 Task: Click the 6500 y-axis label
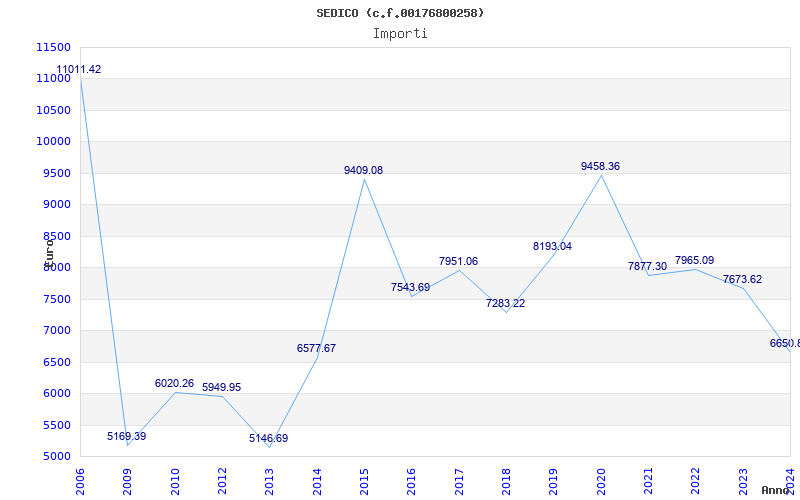pyautogui.click(x=56, y=362)
